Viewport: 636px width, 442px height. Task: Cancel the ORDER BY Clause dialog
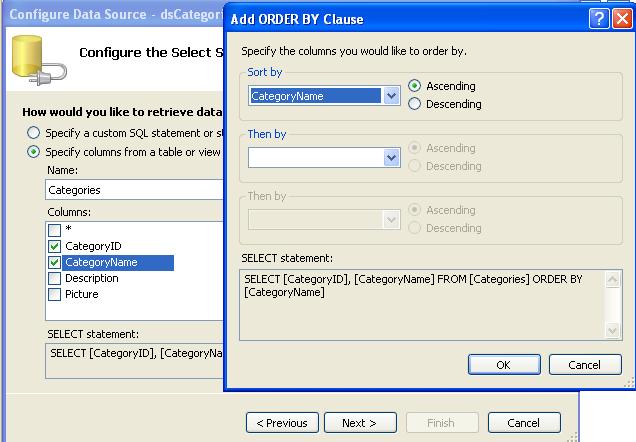tap(585, 365)
